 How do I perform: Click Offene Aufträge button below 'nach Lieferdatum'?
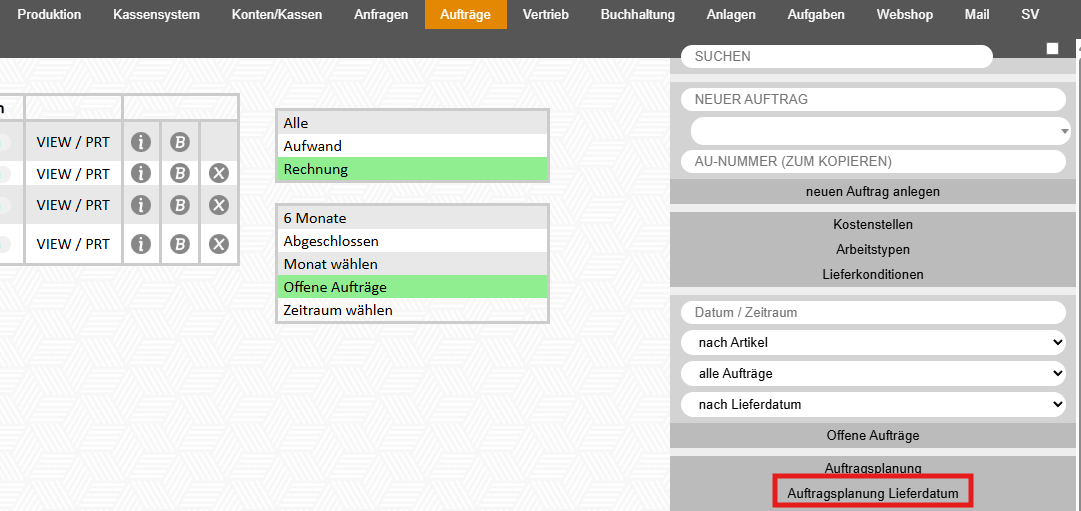click(x=873, y=436)
